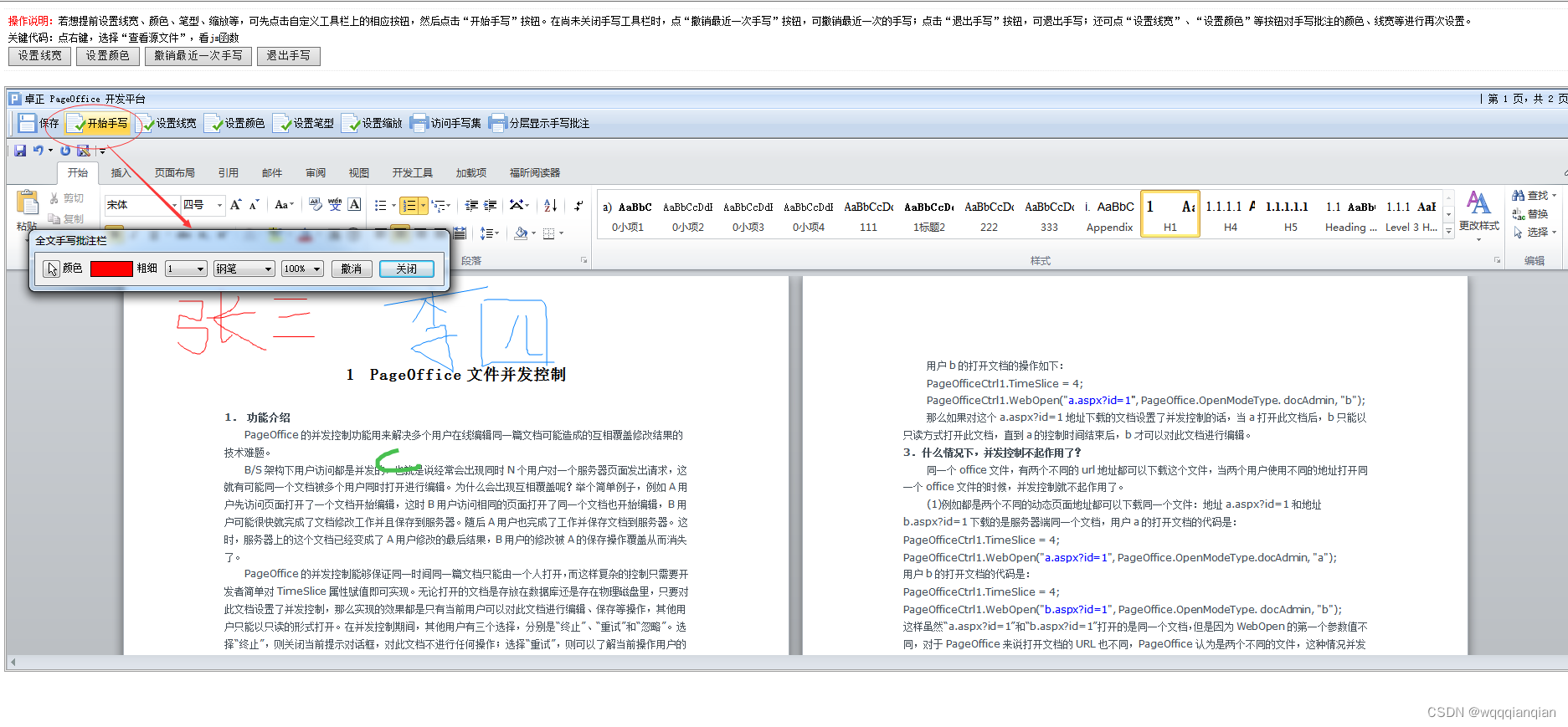
Task: Open the 福昕阅读器 ribbon tab
Action: tap(535, 173)
